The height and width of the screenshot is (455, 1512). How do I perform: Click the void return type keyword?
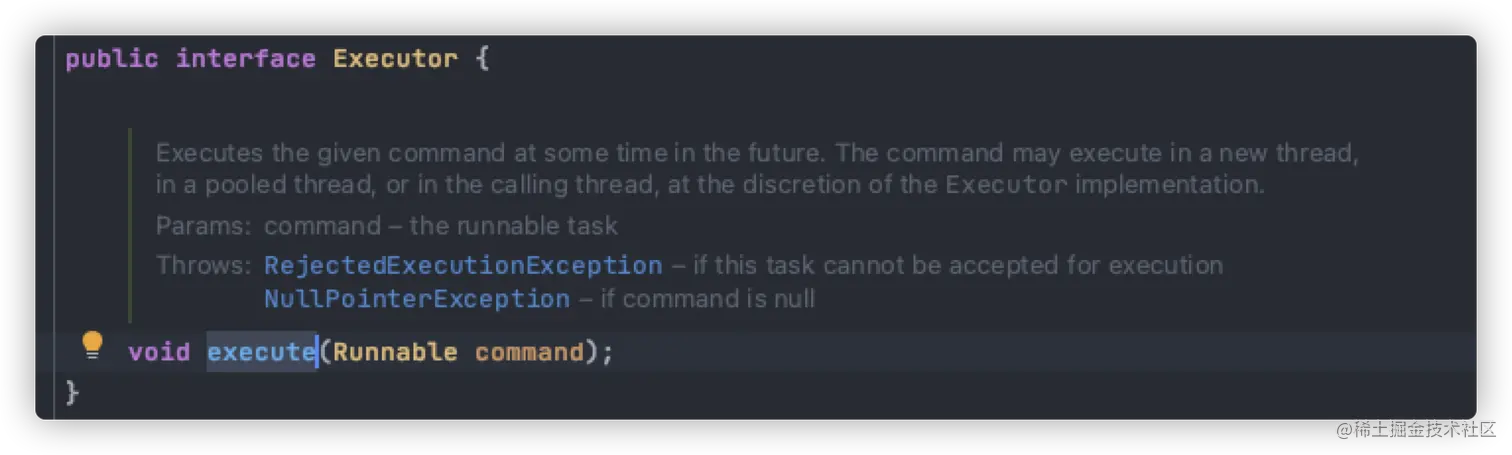pyautogui.click(x=159, y=352)
